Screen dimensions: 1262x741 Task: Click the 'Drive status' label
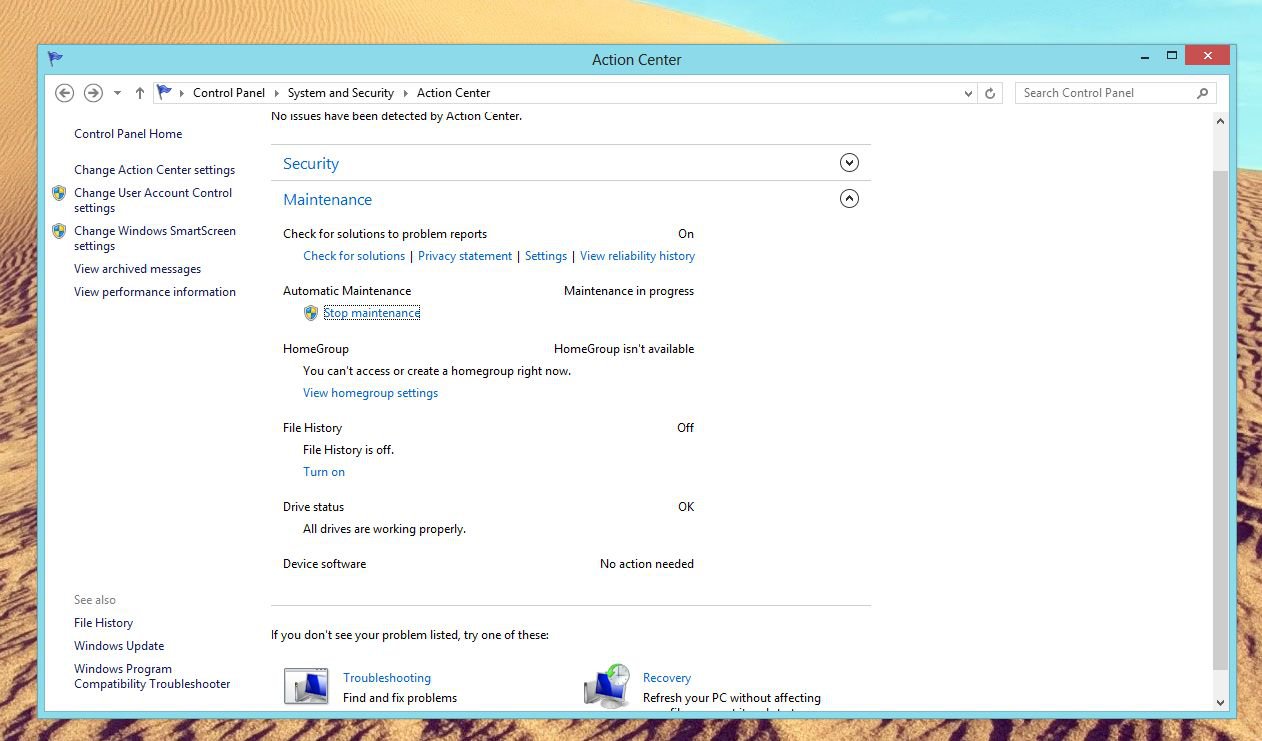pyautogui.click(x=313, y=507)
